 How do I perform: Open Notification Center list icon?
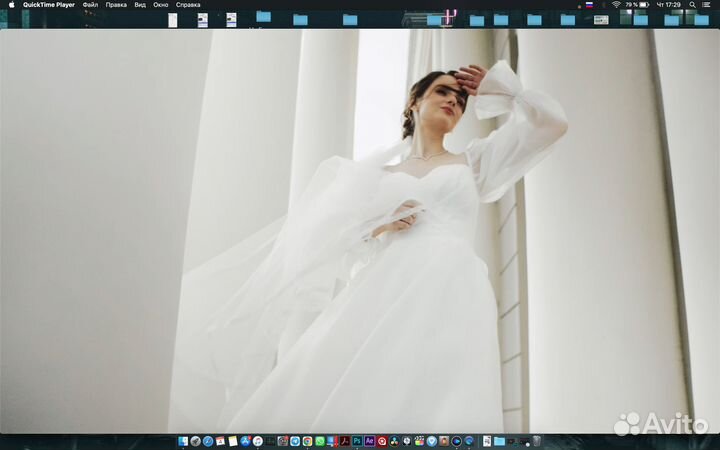tap(707, 5)
